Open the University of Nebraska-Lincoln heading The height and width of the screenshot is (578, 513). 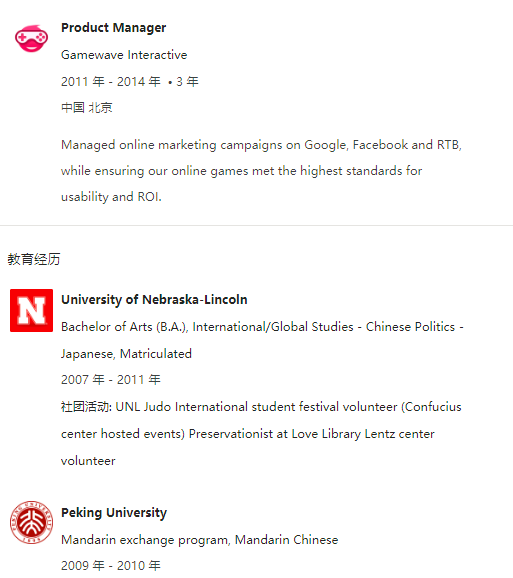[154, 300]
